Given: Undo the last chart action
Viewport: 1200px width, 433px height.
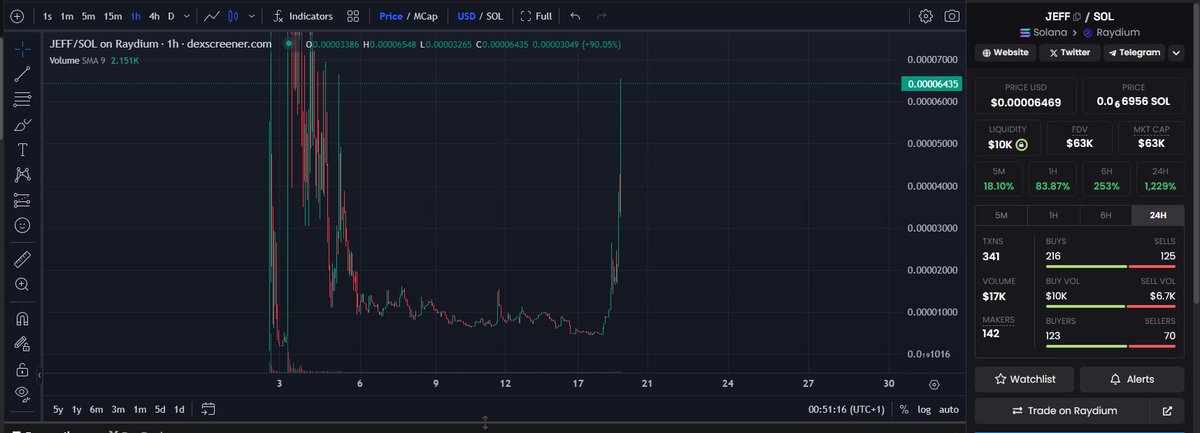Looking at the screenshot, I should click(574, 16).
